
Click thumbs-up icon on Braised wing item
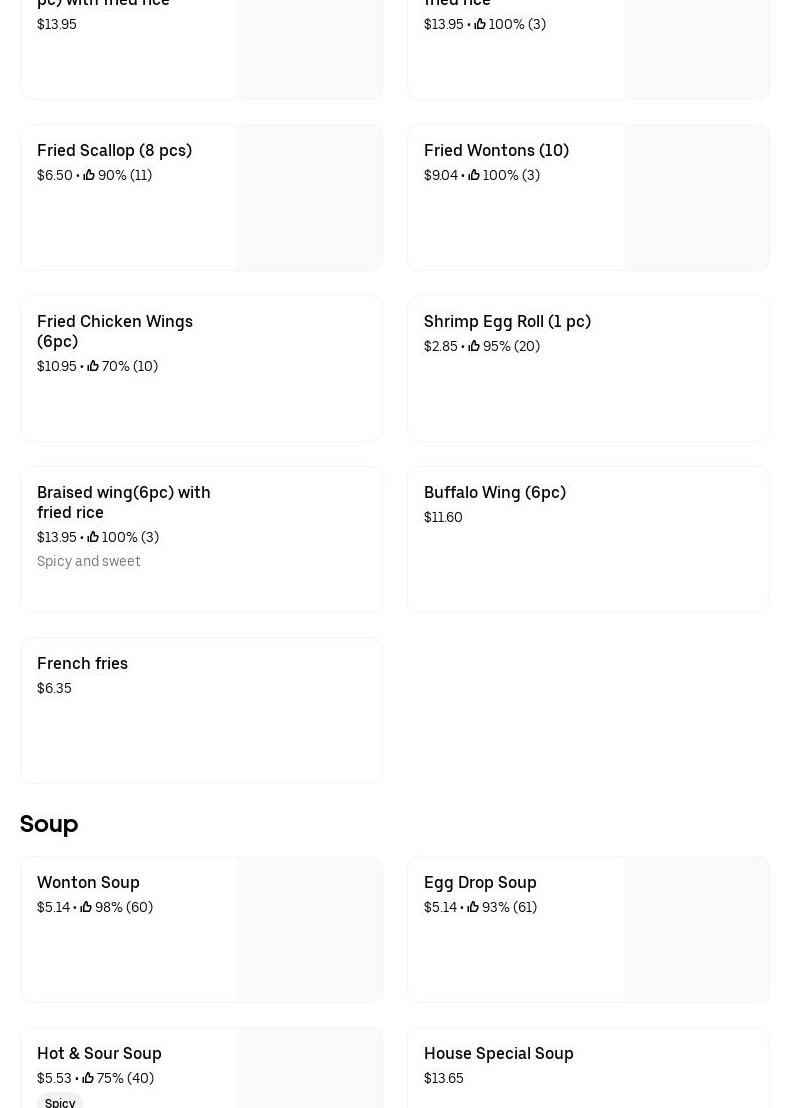pyautogui.click(x=93, y=537)
